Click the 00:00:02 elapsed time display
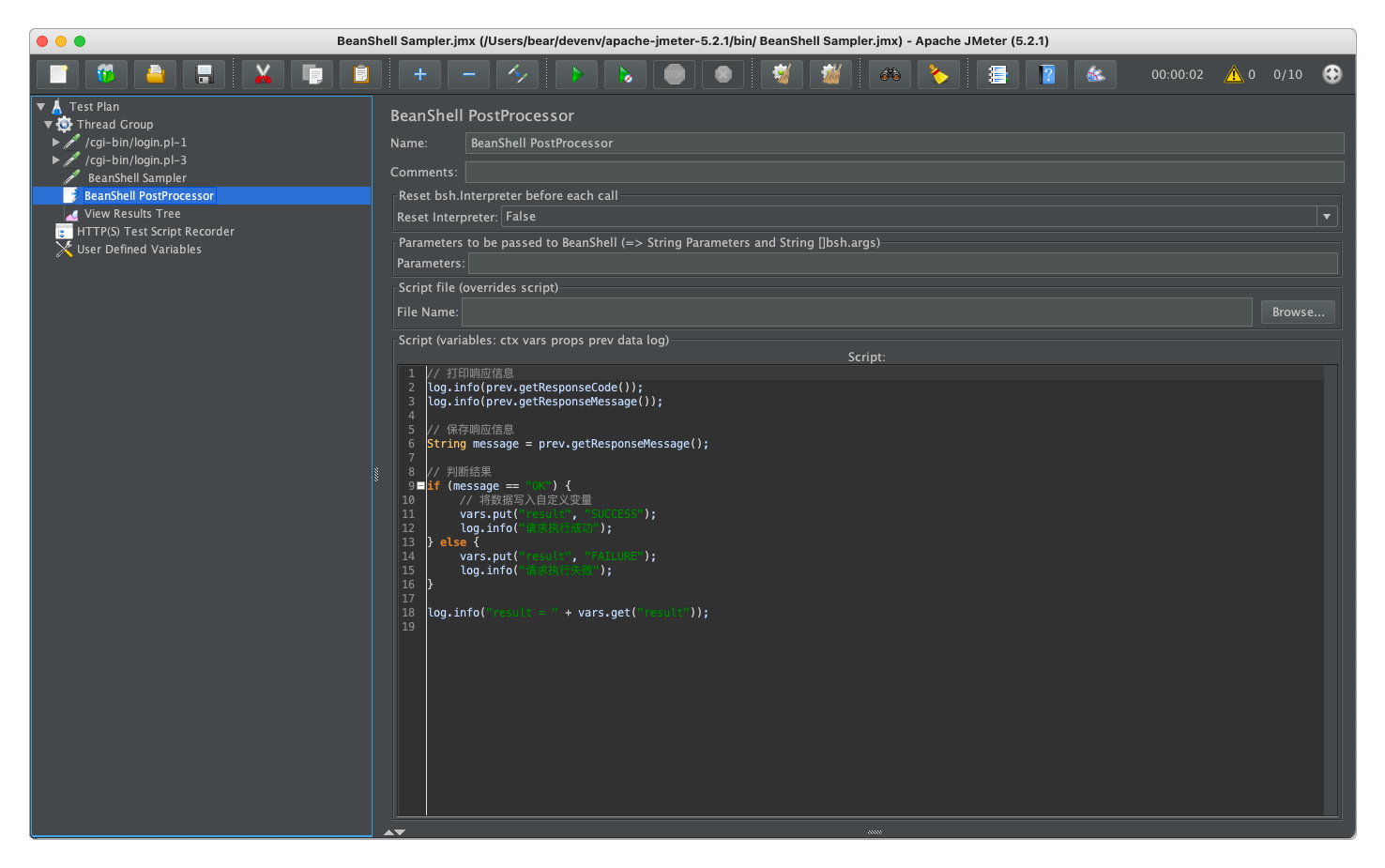Screen dimensions: 1385x868 point(1177,74)
